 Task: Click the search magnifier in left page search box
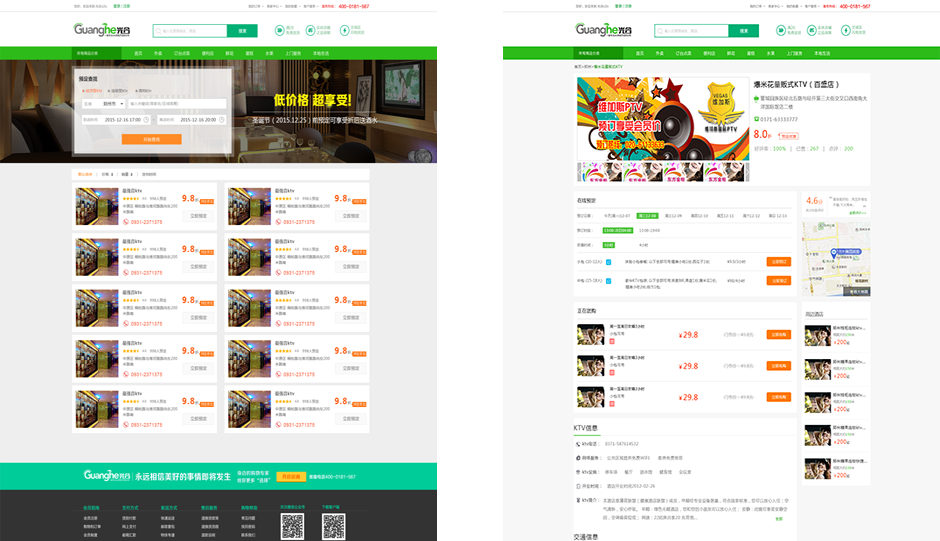159,31
